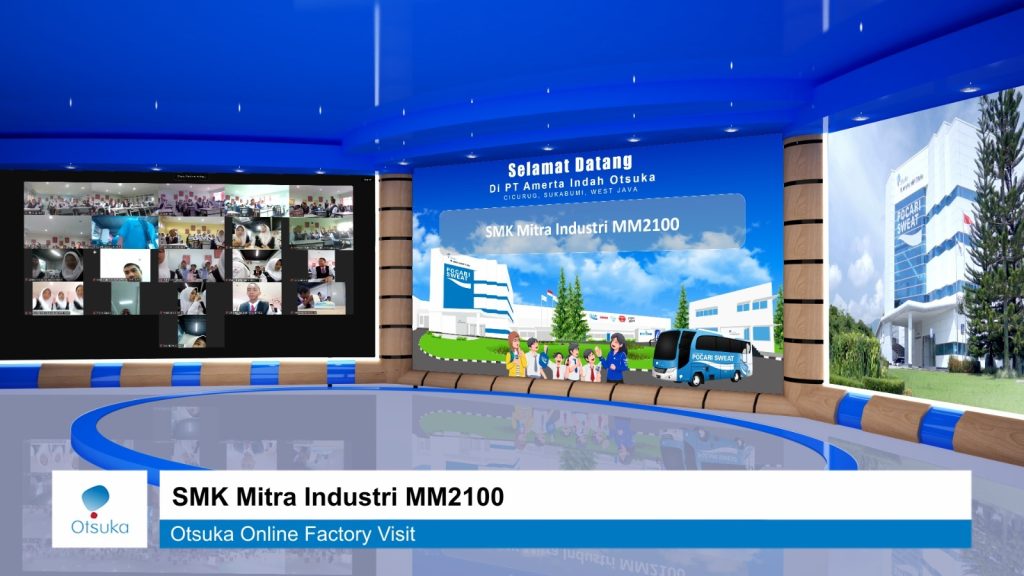The height and width of the screenshot is (576, 1024).
Task: Select the bold title "SMK Mitra Industri MM2100"
Action: click(338, 497)
